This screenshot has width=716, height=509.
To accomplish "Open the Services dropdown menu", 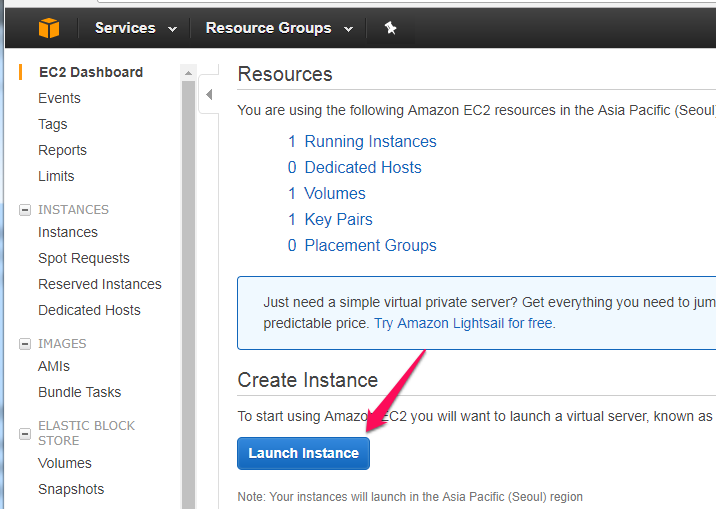I will point(136,28).
